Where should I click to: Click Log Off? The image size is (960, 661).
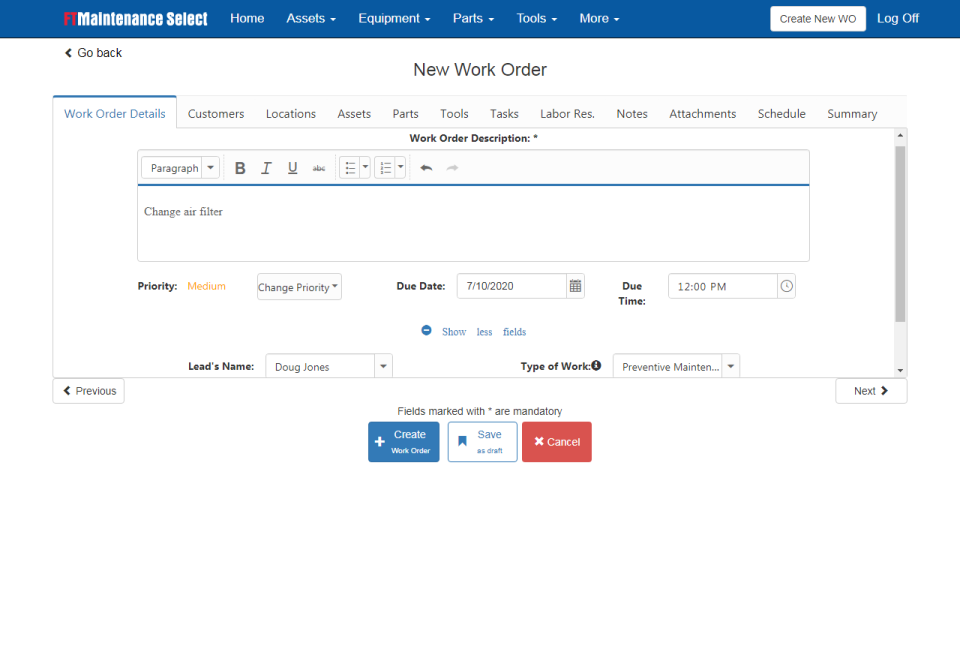click(x=898, y=18)
